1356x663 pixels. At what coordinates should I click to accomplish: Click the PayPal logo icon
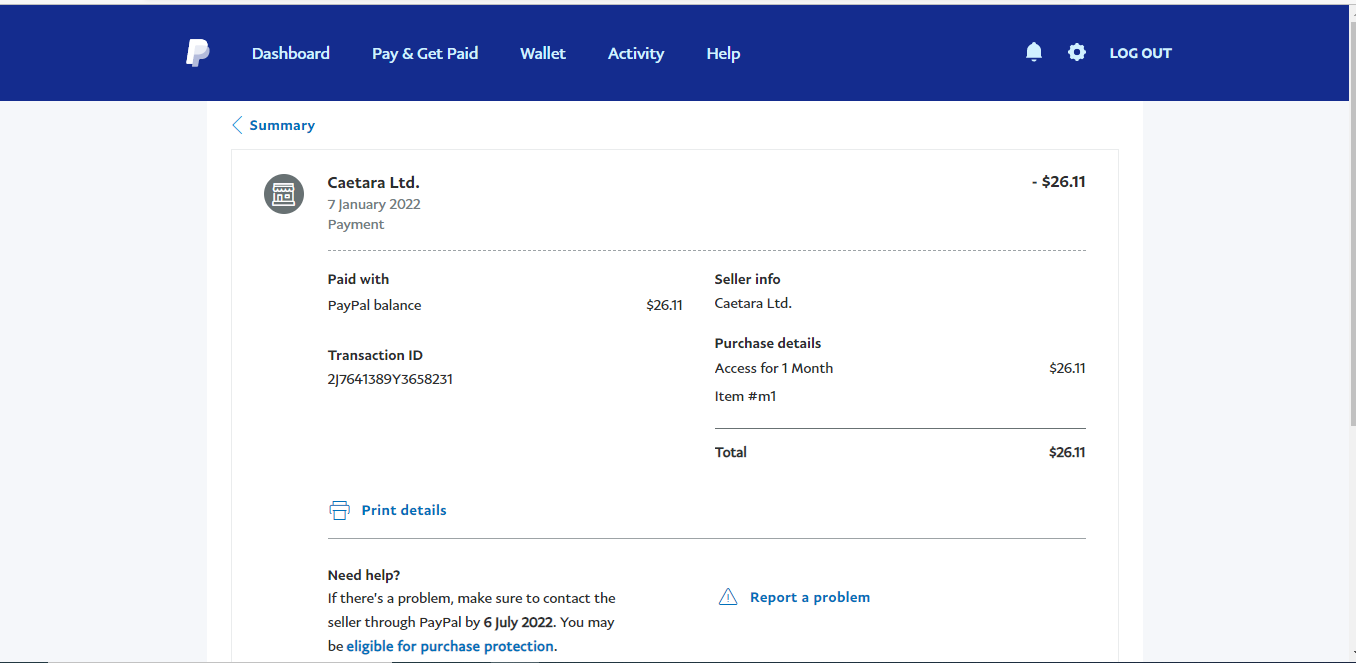tap(198, 53)
